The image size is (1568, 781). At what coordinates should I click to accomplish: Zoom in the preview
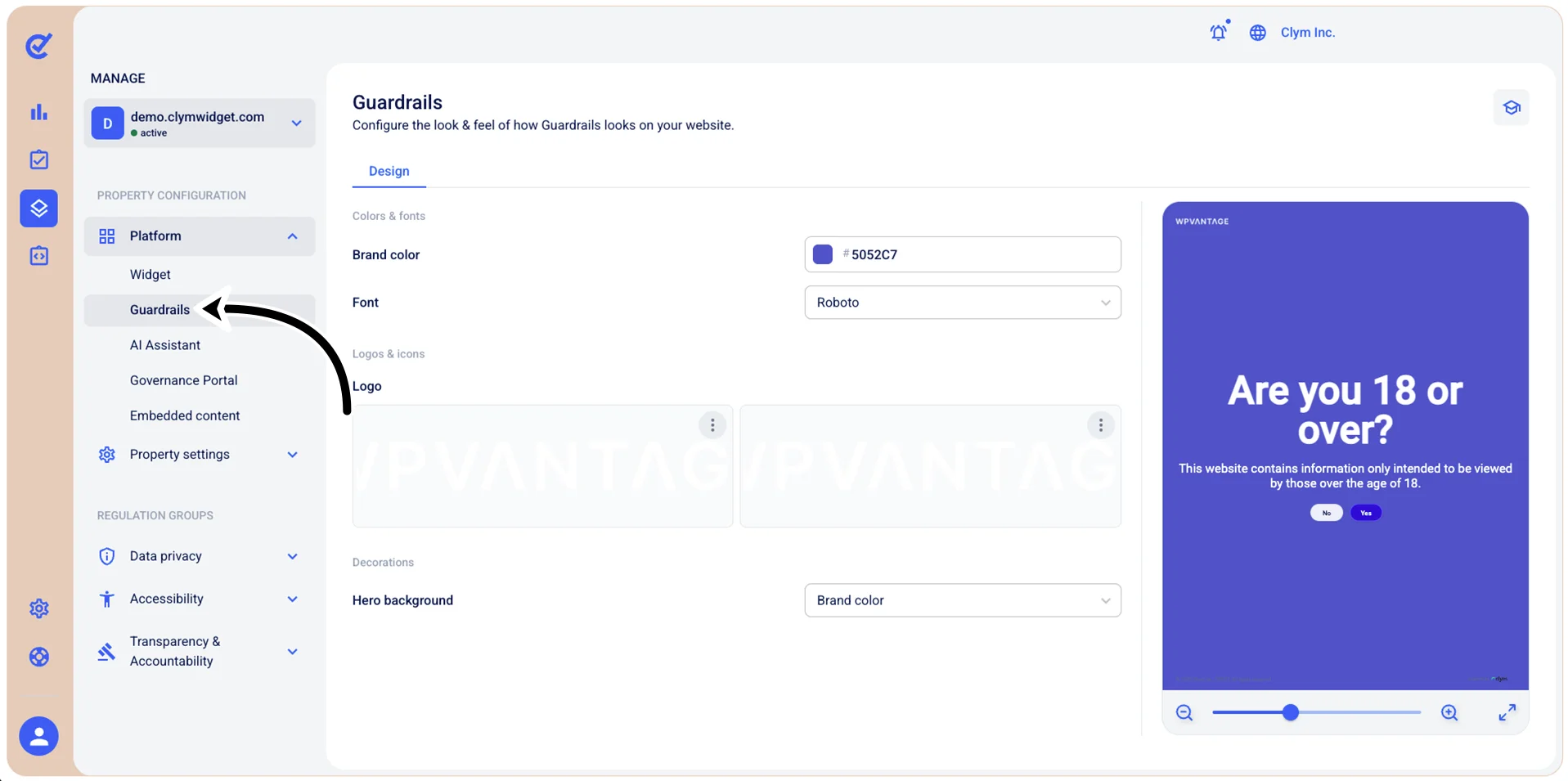1449,713
